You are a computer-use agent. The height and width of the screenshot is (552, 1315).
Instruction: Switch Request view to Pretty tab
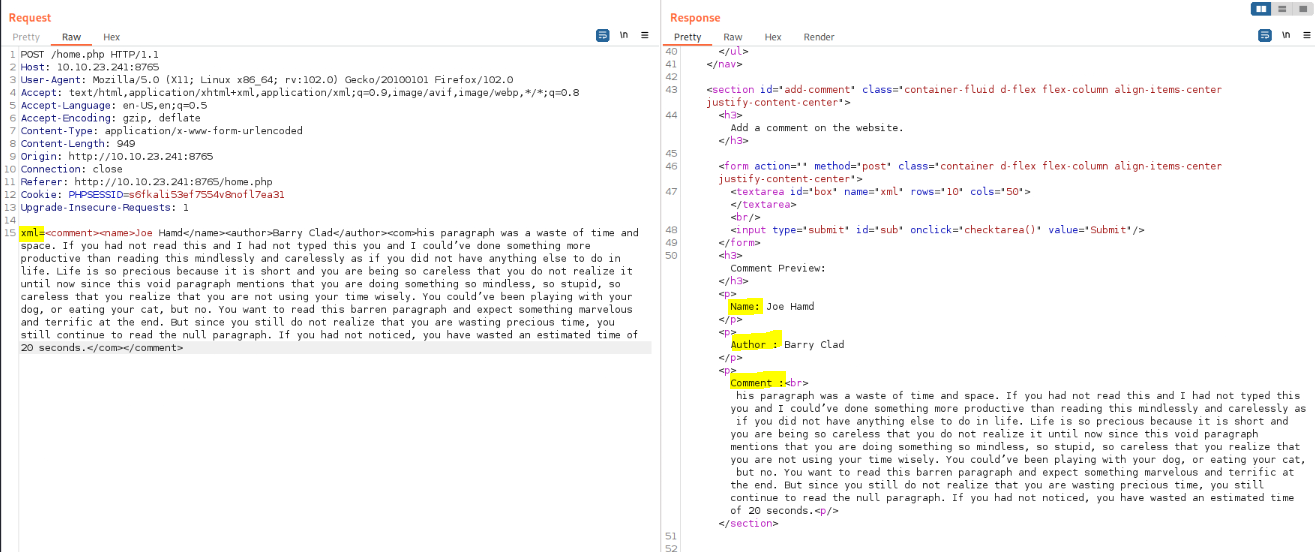click(x=26, y=37)
